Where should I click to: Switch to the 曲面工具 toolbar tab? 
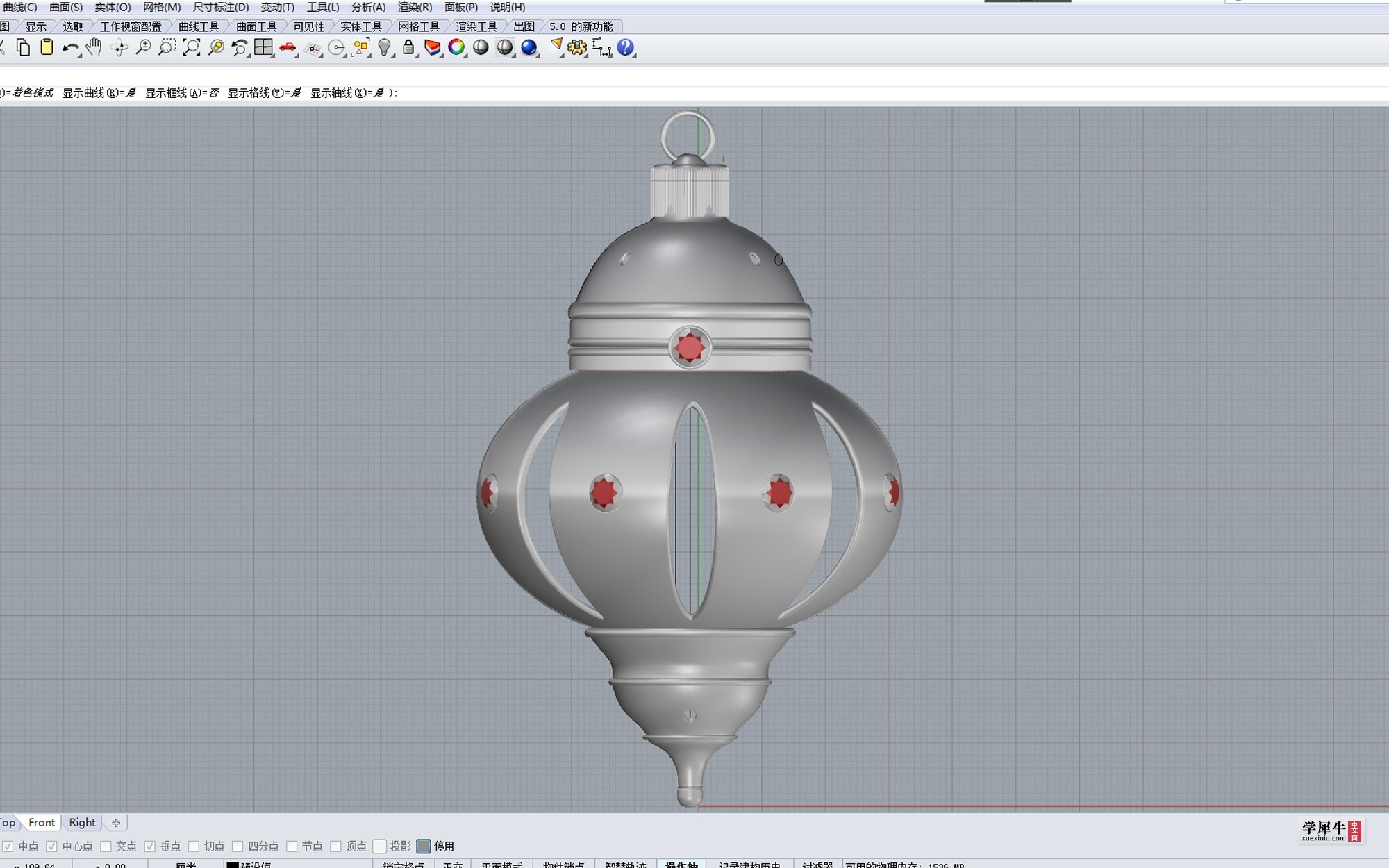click(256, 26)
